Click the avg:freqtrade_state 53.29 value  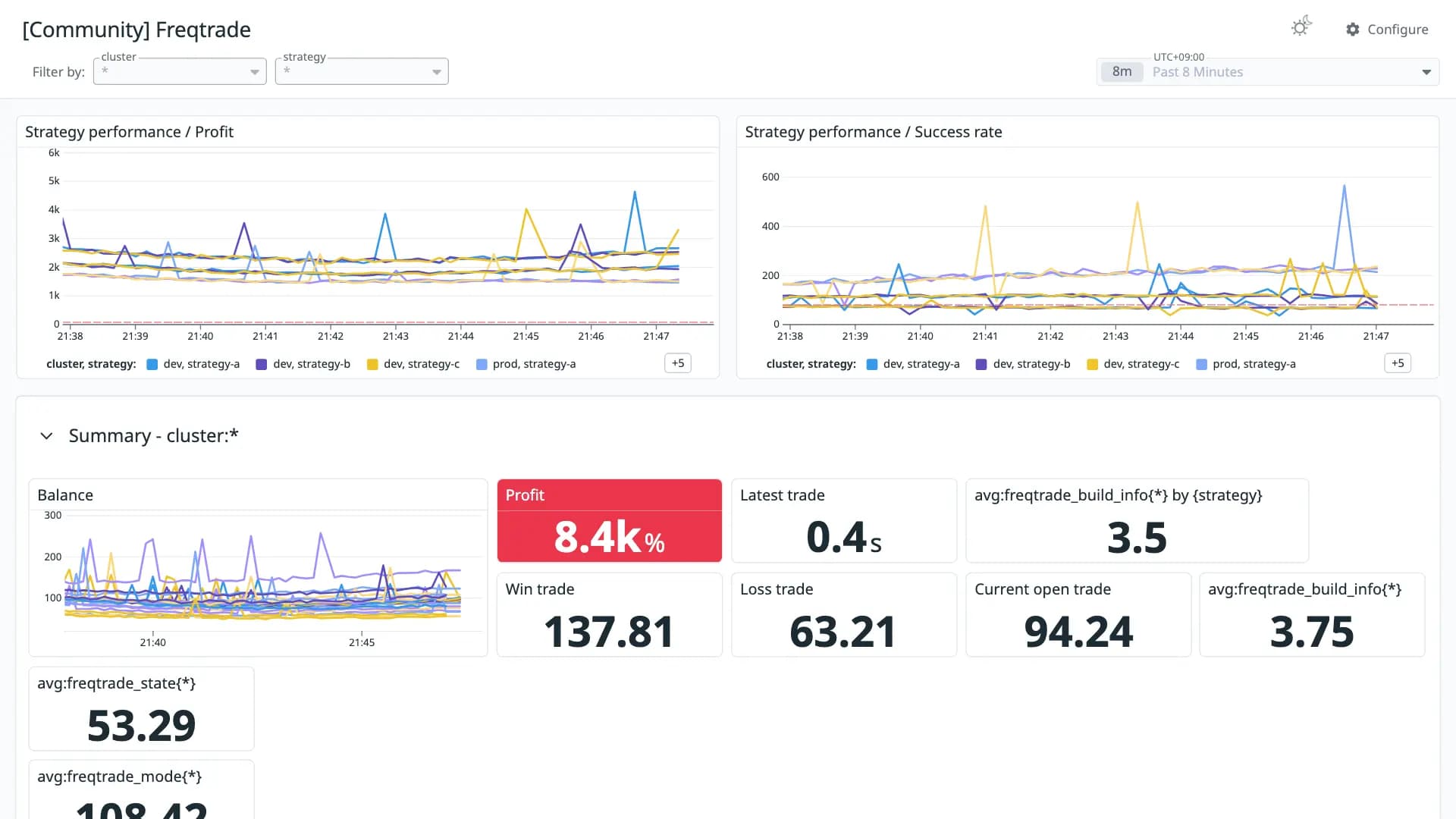(x=142, y=725)
